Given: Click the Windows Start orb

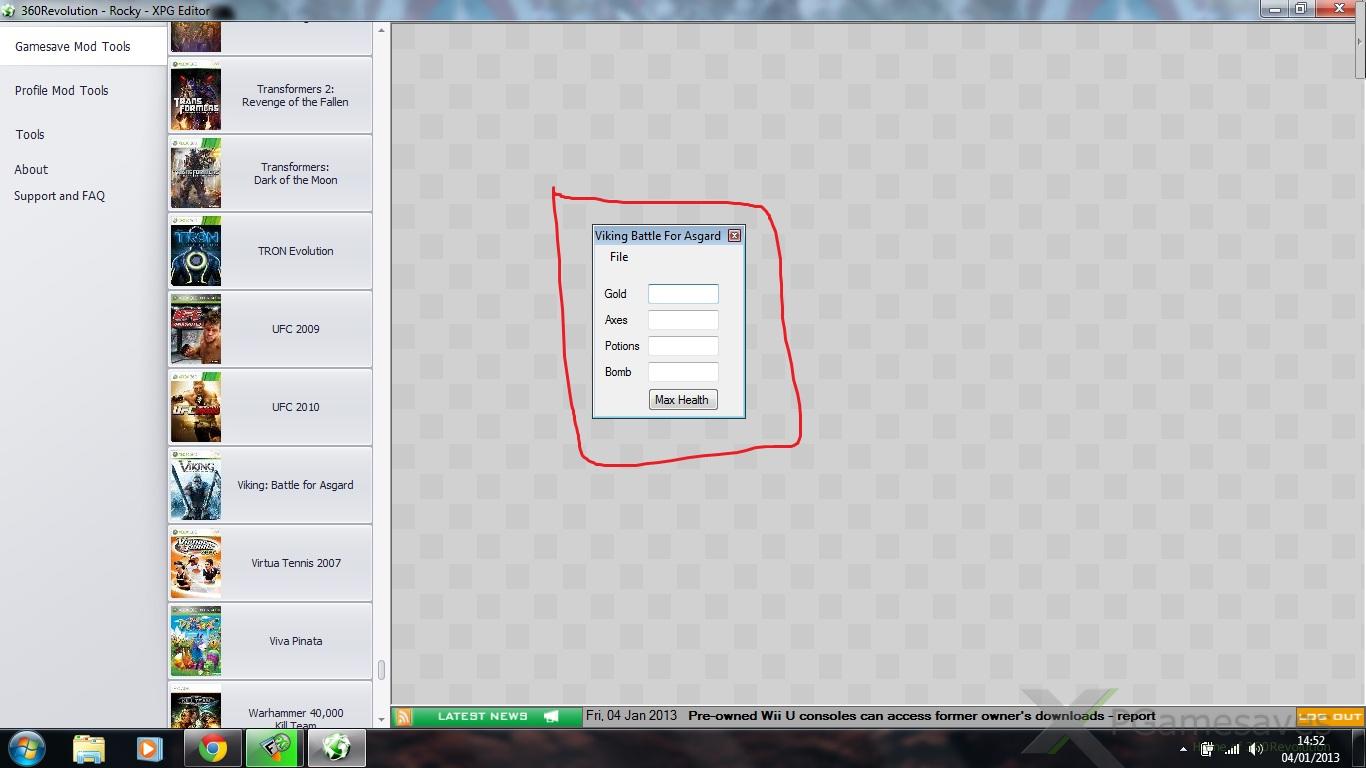Looking at the screenshot, I should [x=27, y=748].
